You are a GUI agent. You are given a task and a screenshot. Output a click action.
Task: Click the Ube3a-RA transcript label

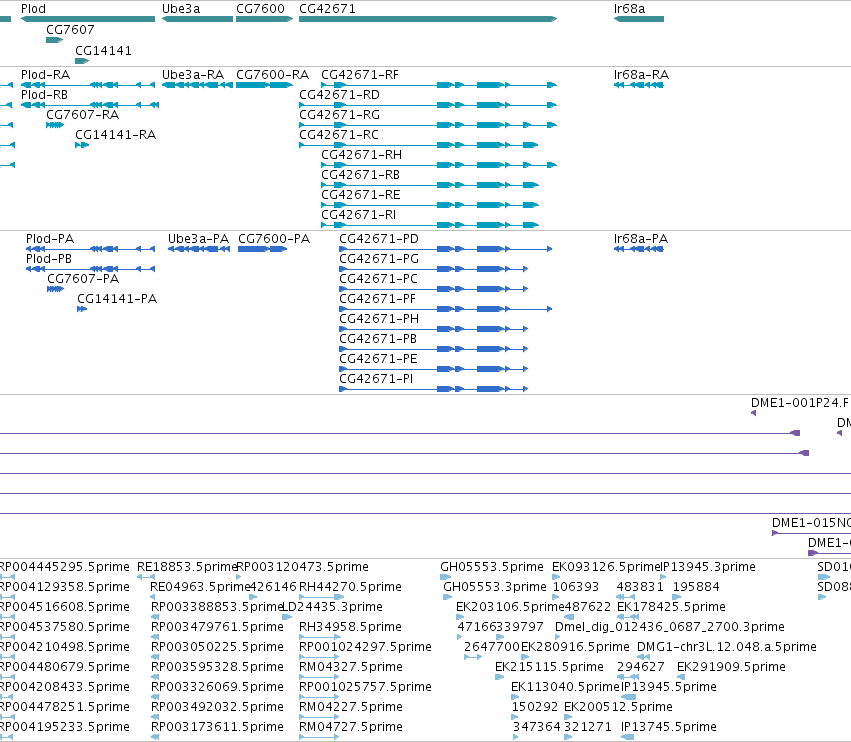pos(193,74)
